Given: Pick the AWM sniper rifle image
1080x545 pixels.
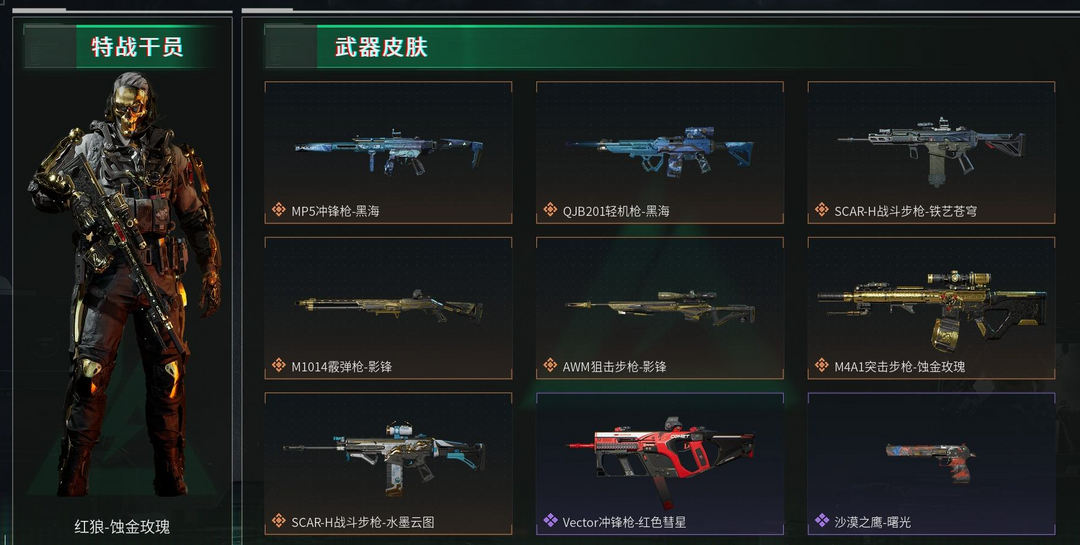Looking at the screenshot, I should tap(660, 307).
